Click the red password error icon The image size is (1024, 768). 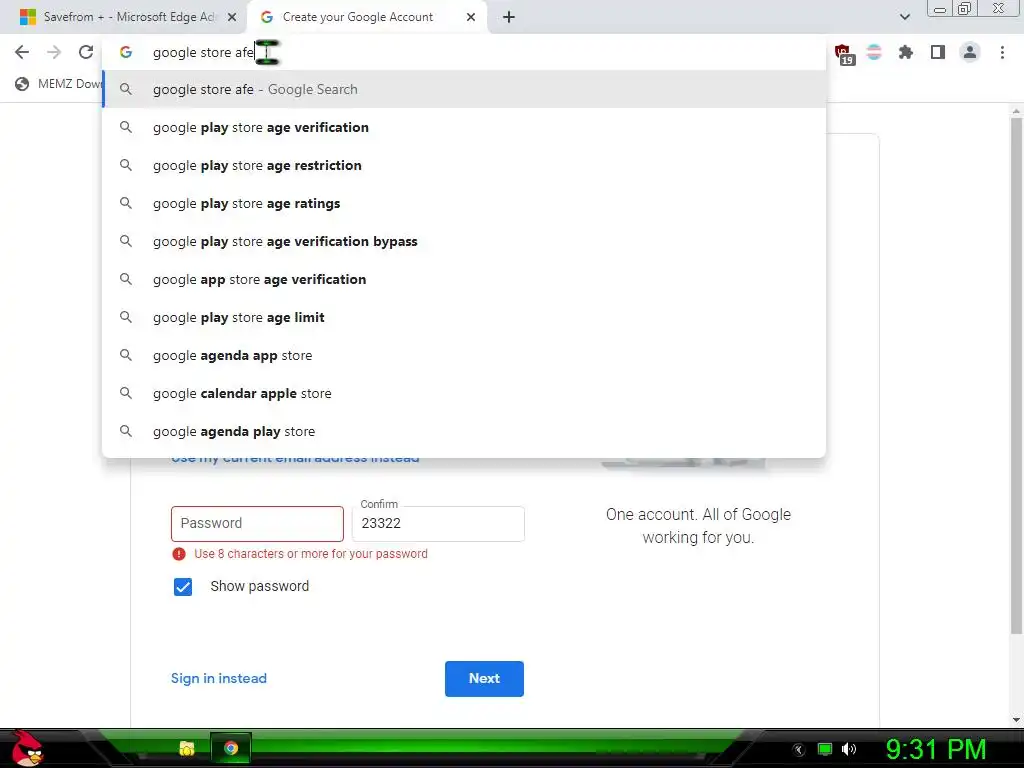coord(179,554)
